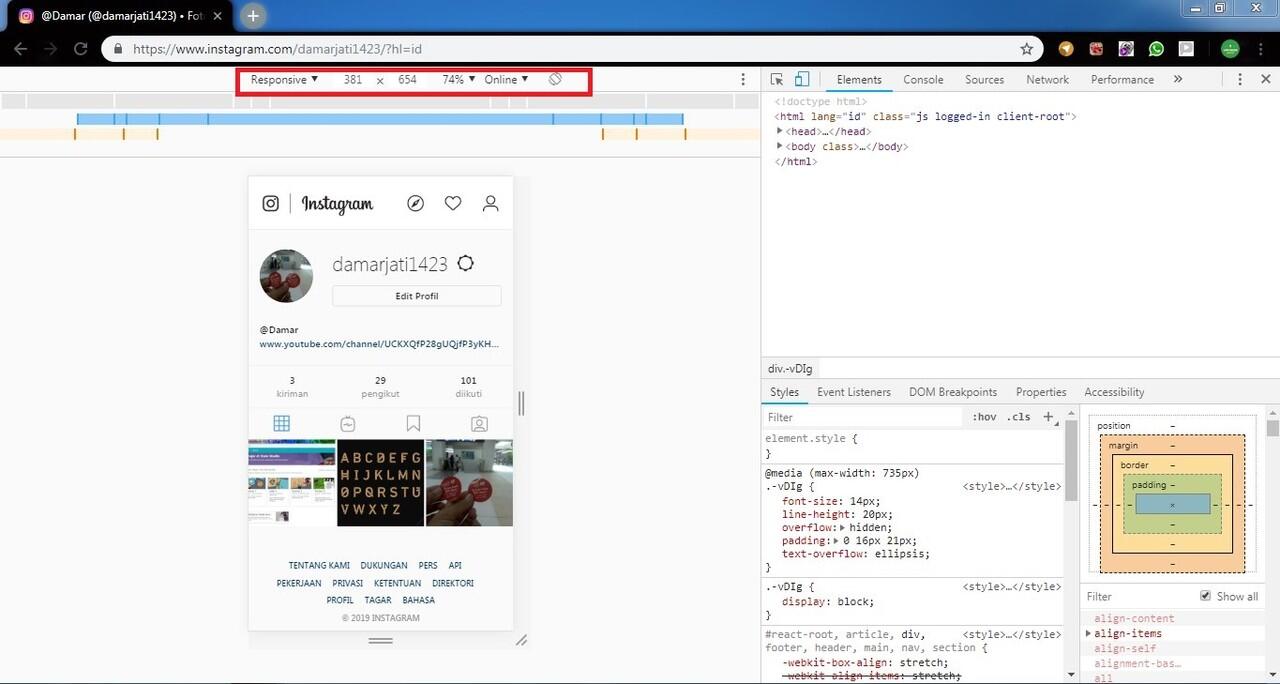Screen dimensions: 1280x684
Task: Open the Online throttling dropdown
Action: click(x=507, y=79)
